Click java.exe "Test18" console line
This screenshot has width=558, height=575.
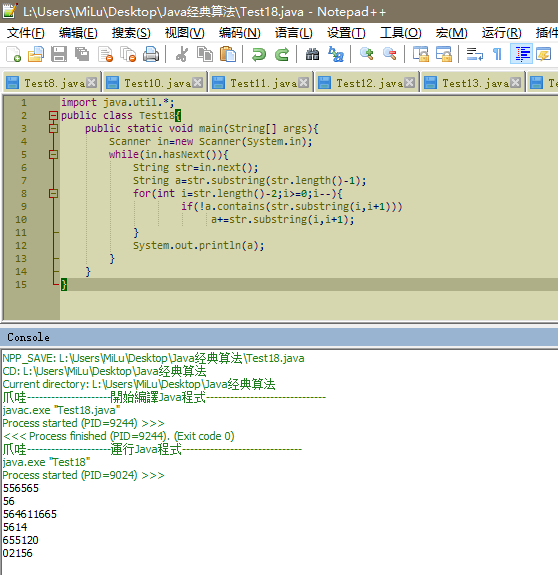pos(46,462)
